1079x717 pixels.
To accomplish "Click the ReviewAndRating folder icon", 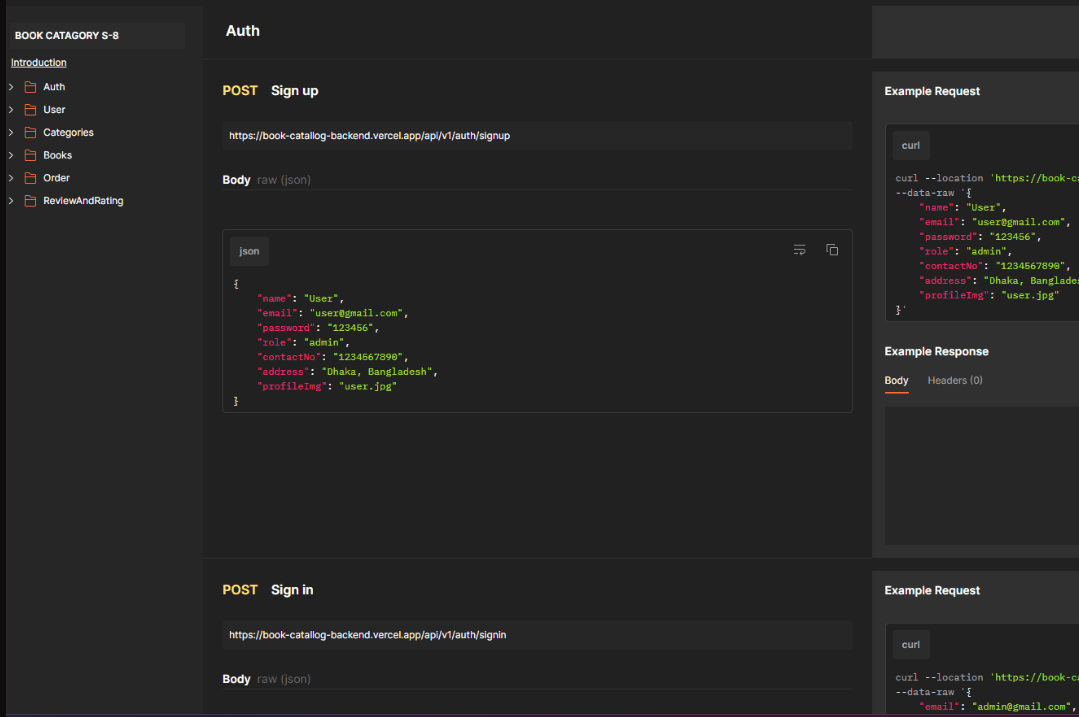I will (x=30, y=200).
